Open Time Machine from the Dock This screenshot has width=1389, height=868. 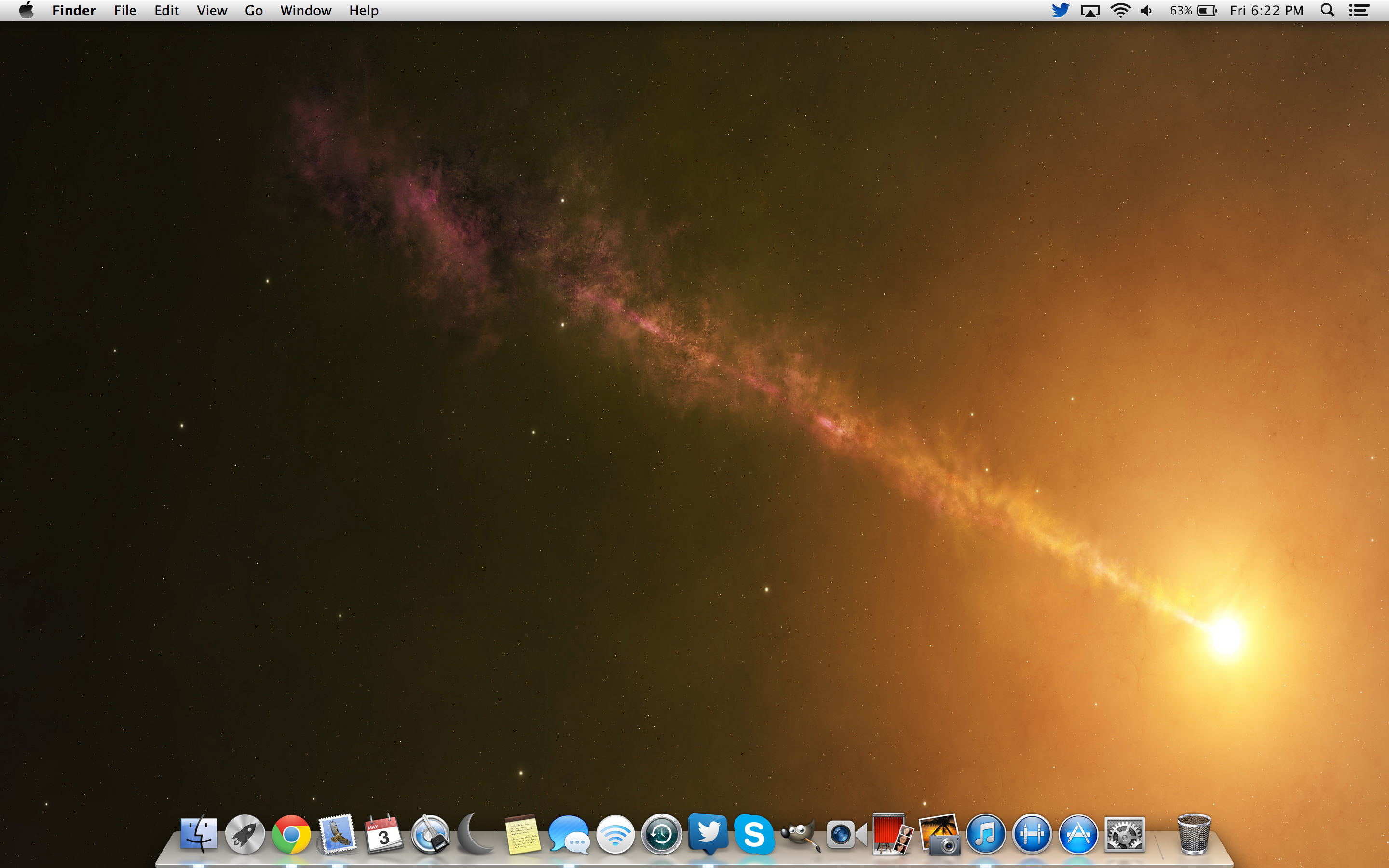click(662, 834)
